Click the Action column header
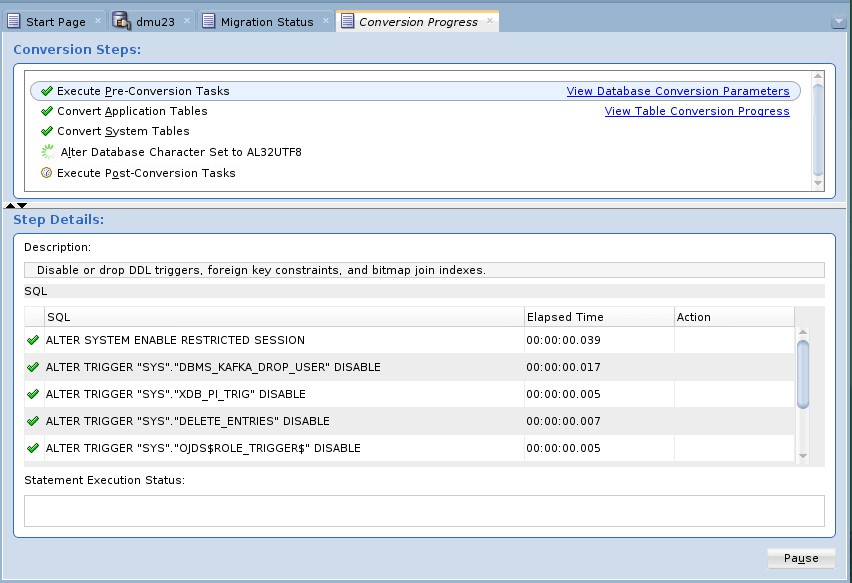 [x=734, y=317]
